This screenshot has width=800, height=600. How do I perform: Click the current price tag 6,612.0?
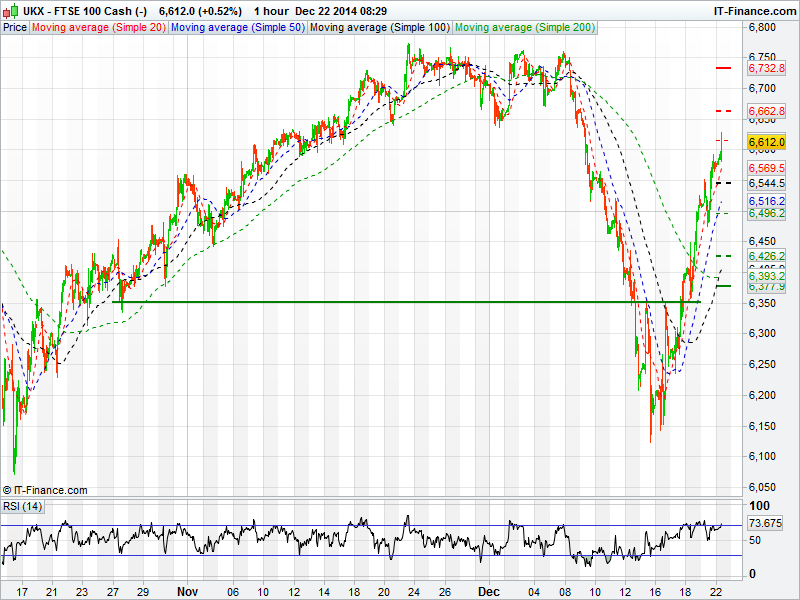tap(766, 143)
